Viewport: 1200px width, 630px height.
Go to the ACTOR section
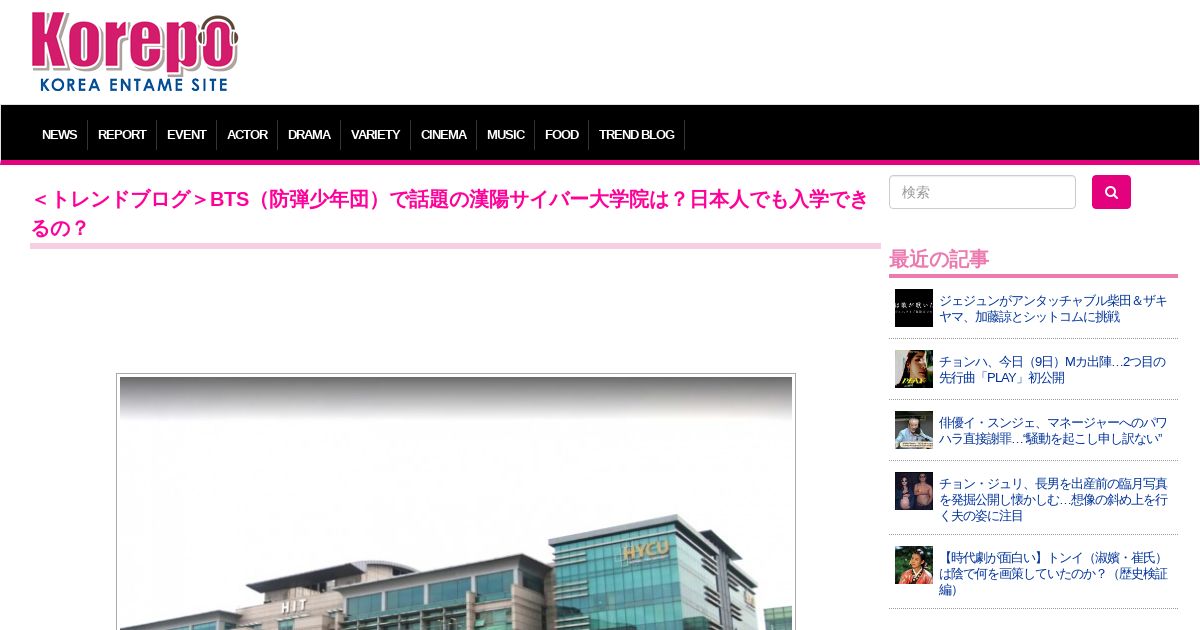pos(247,134)
